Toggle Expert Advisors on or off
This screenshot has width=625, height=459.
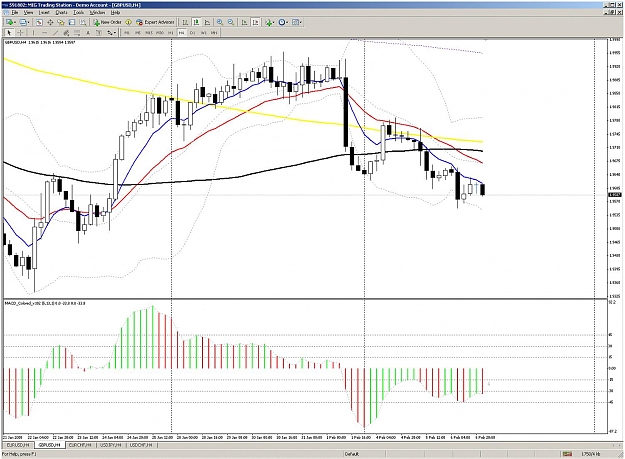pyautogui.click(x=155, y=22)
